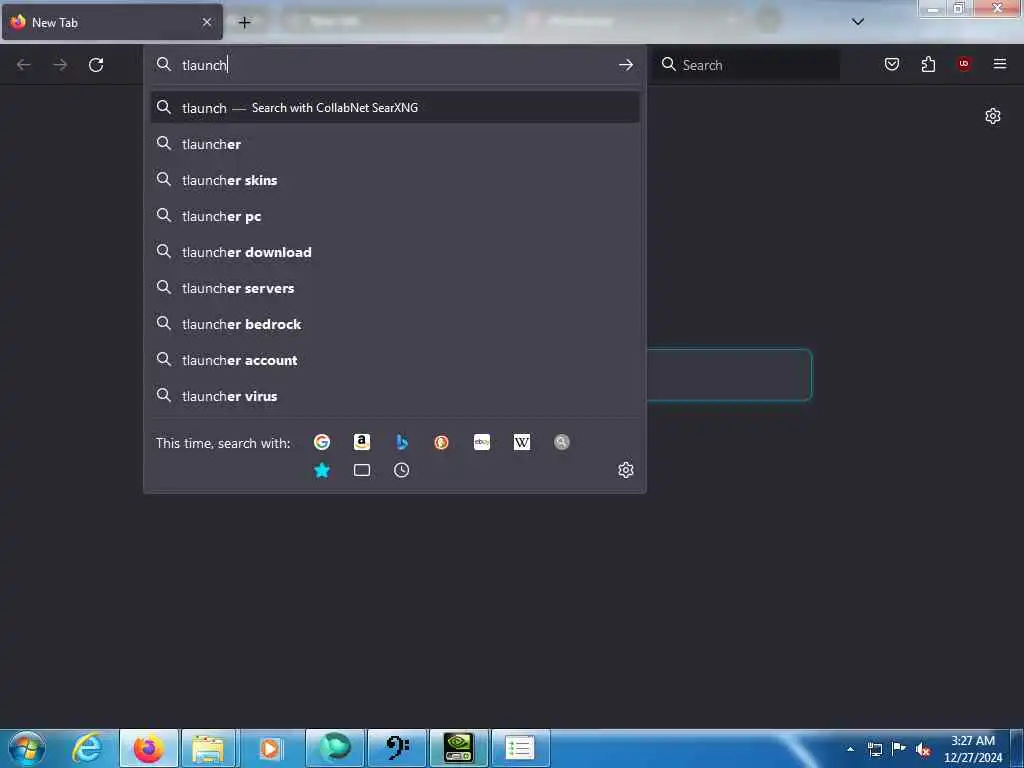1024x768 pixels.
Task: Select suggestion 'tlauncher download'
Action: point(394,251)
